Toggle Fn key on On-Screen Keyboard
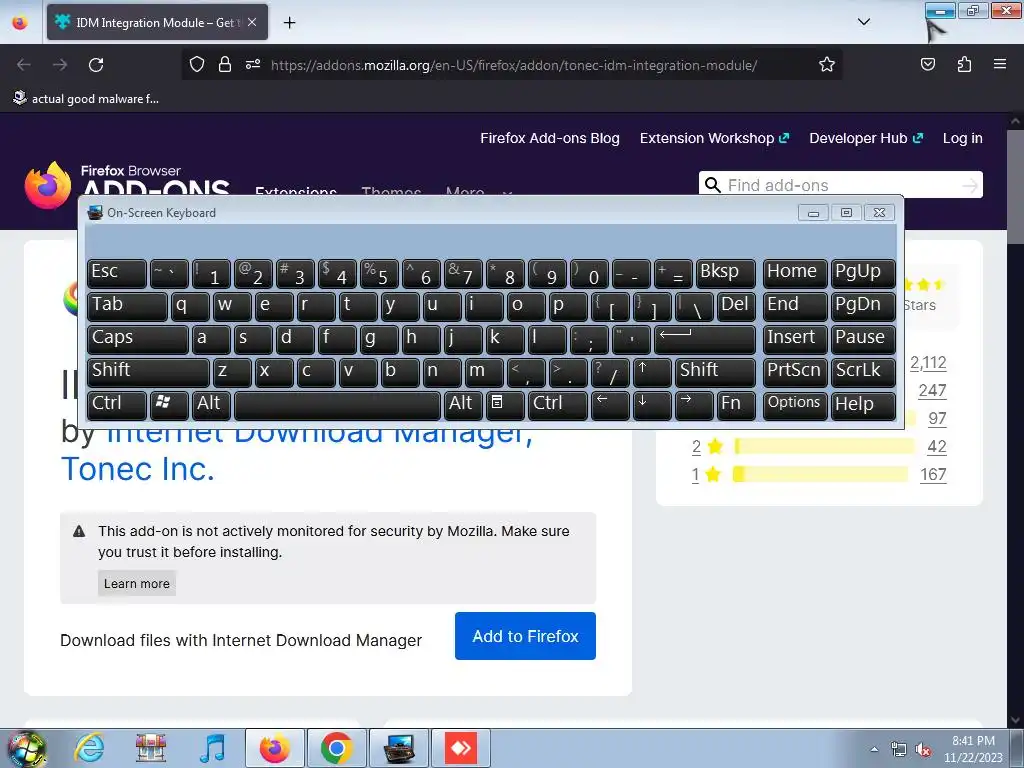Image resolution: width=1024 pixels, height=768 pixels. 736,404
